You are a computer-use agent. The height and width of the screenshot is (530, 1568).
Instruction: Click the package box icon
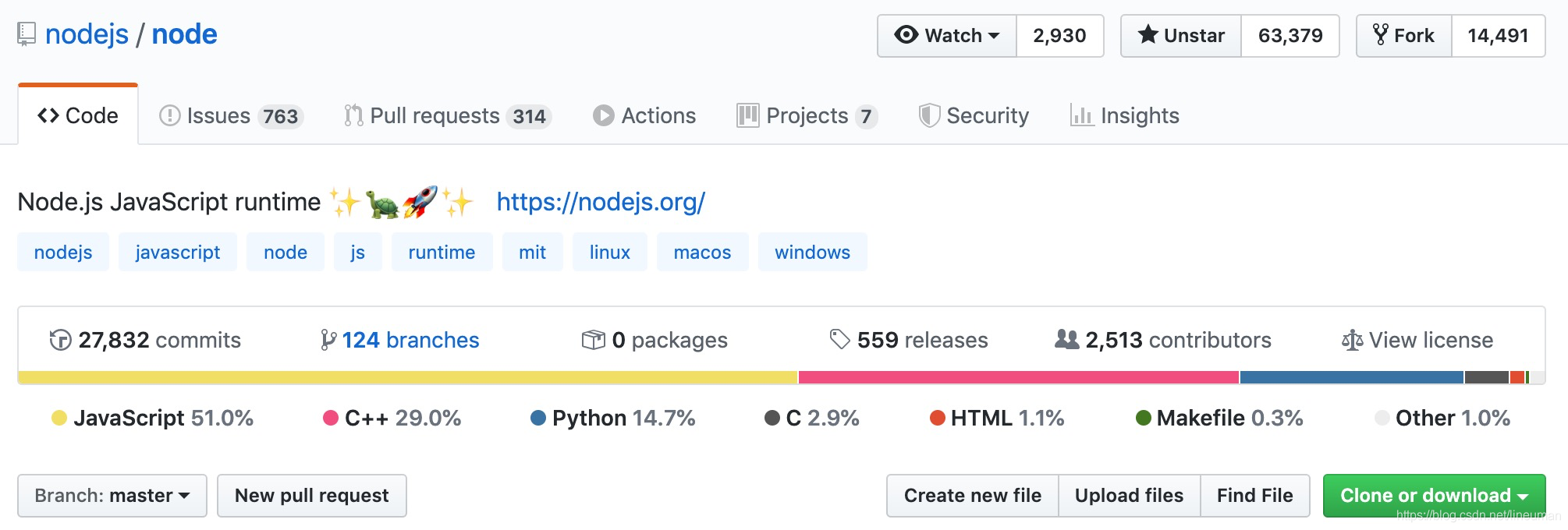(593, 340)
